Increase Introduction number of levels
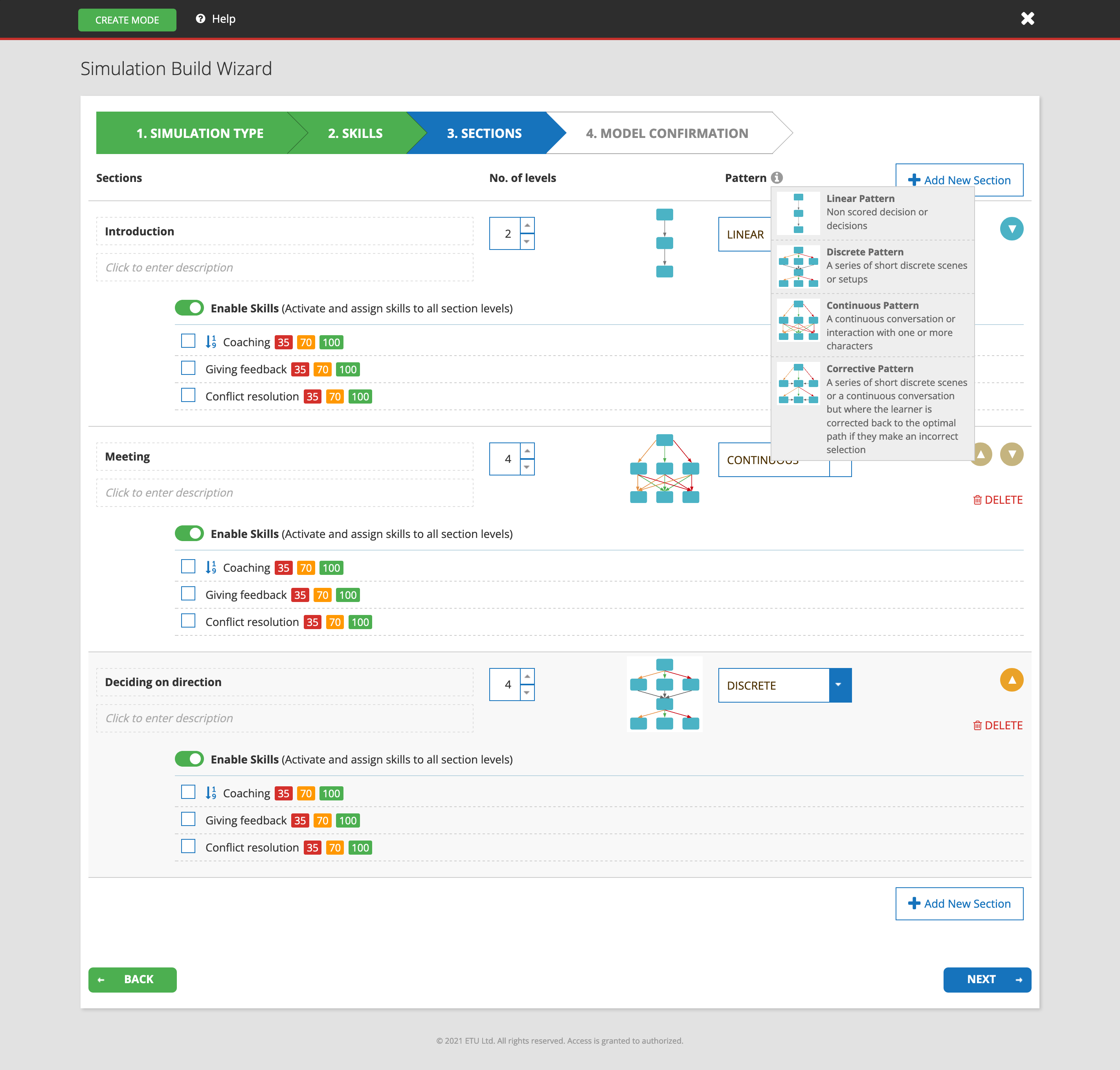The height and width of the screenshot is (1070, 1120). click(527, 226)
